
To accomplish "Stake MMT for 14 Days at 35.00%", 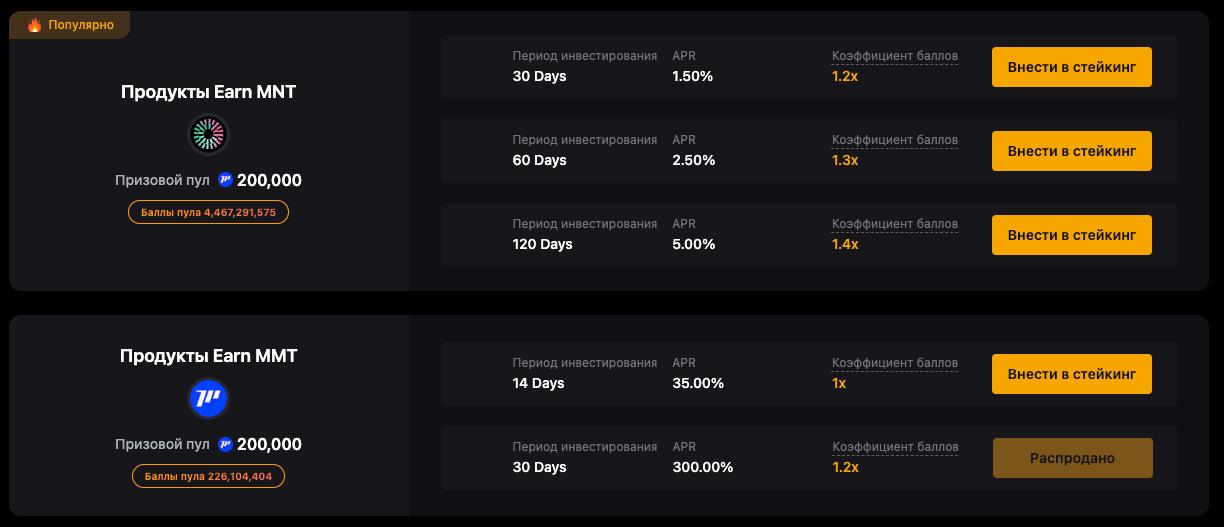I will pyautogui.click(x=1071, y=374).
